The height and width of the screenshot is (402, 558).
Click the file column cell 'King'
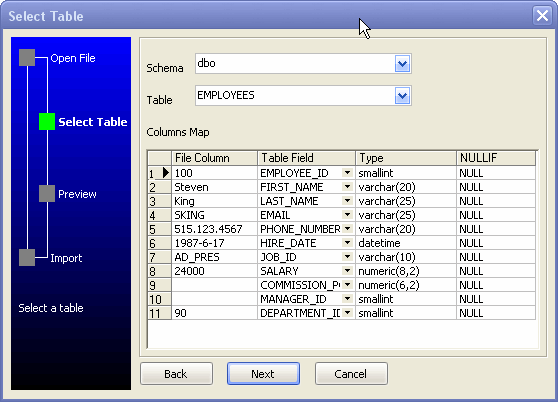(215, 201)
